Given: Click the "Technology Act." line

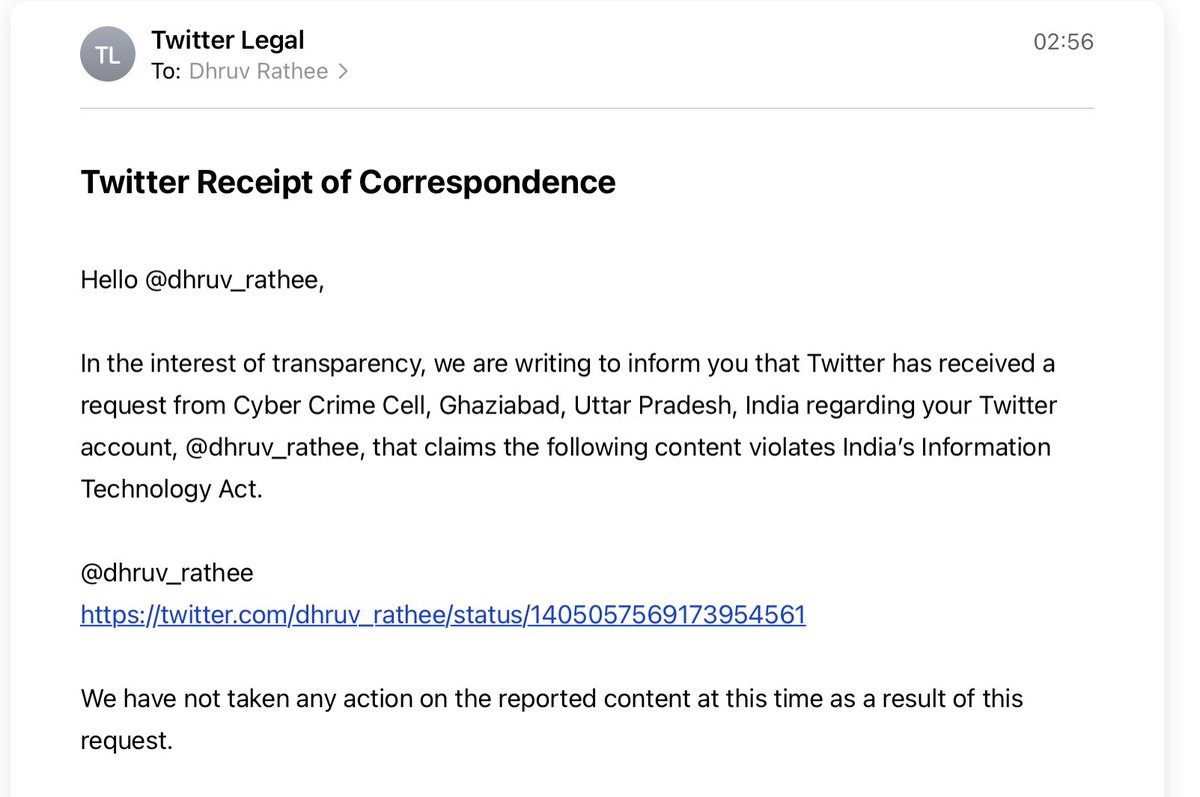Looking at the screenshot, I should tap(171, 490).
